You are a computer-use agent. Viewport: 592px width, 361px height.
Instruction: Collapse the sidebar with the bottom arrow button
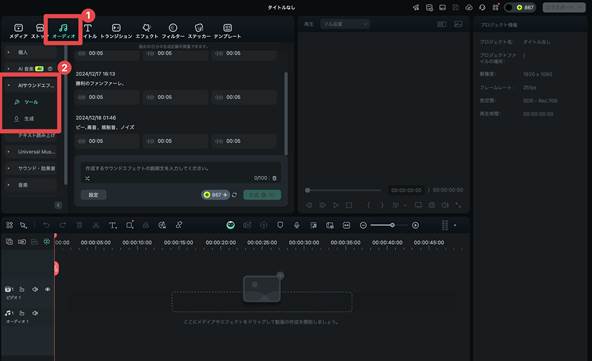click(x=58, y=205)
